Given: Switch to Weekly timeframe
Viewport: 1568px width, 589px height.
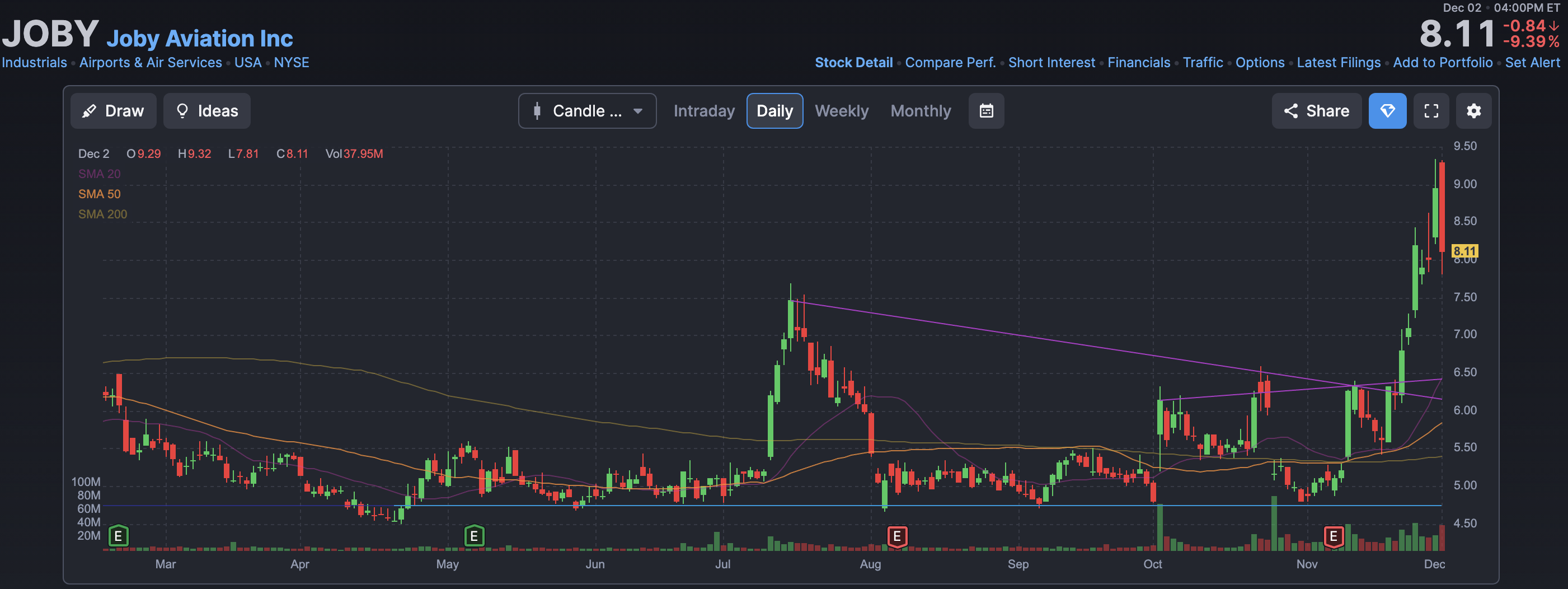Looking at the screenshot, I should [x=842, y=111].
